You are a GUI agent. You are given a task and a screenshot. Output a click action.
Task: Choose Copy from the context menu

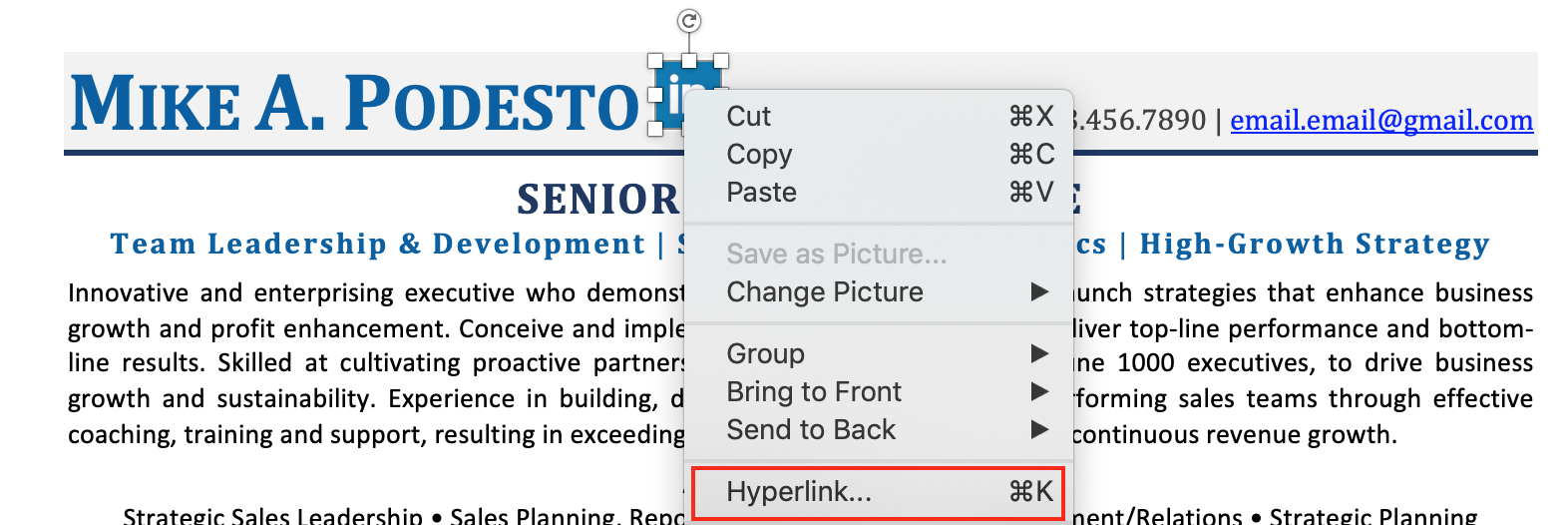click(879, 155)
